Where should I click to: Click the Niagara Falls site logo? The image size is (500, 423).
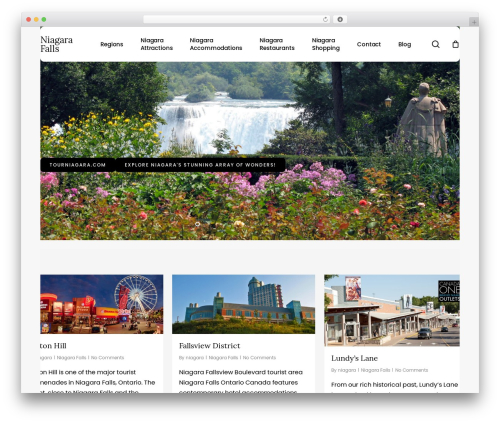click(56, 44)
